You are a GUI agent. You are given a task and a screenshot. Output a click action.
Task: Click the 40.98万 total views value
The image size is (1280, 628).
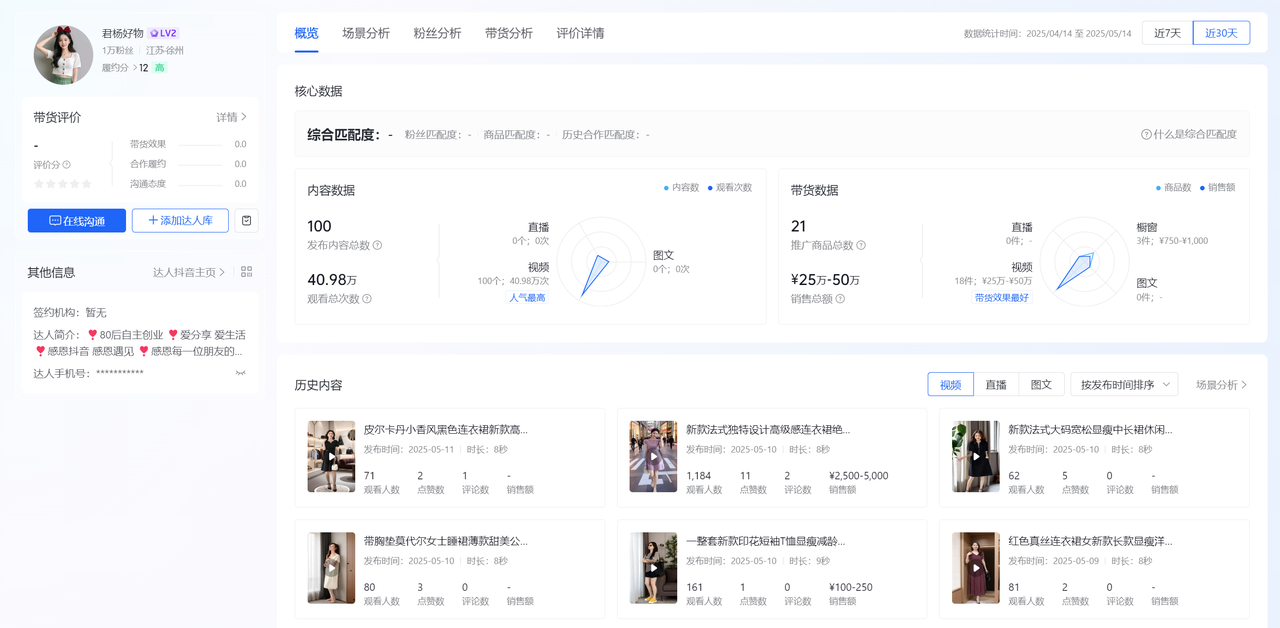[332, 279]
